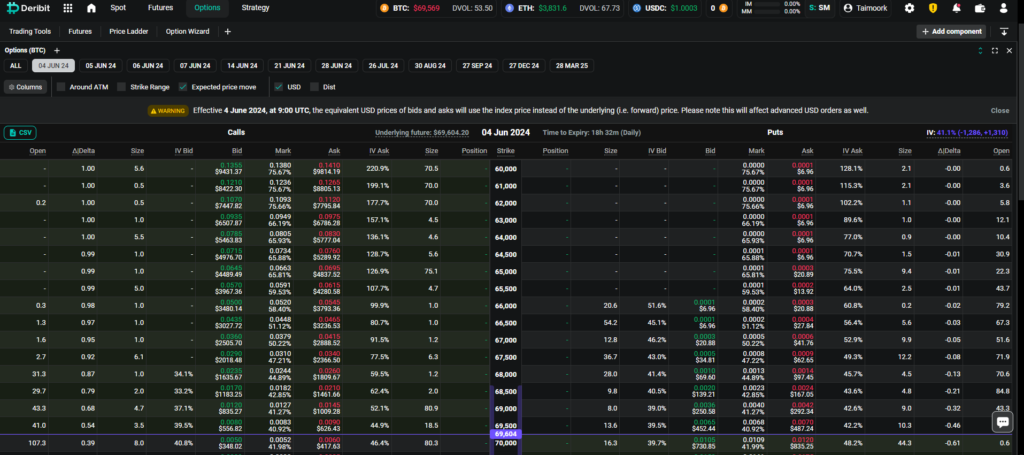
Task: Add new Options (BTC) panel tab with plus
Action: click(x=57, y=50)
